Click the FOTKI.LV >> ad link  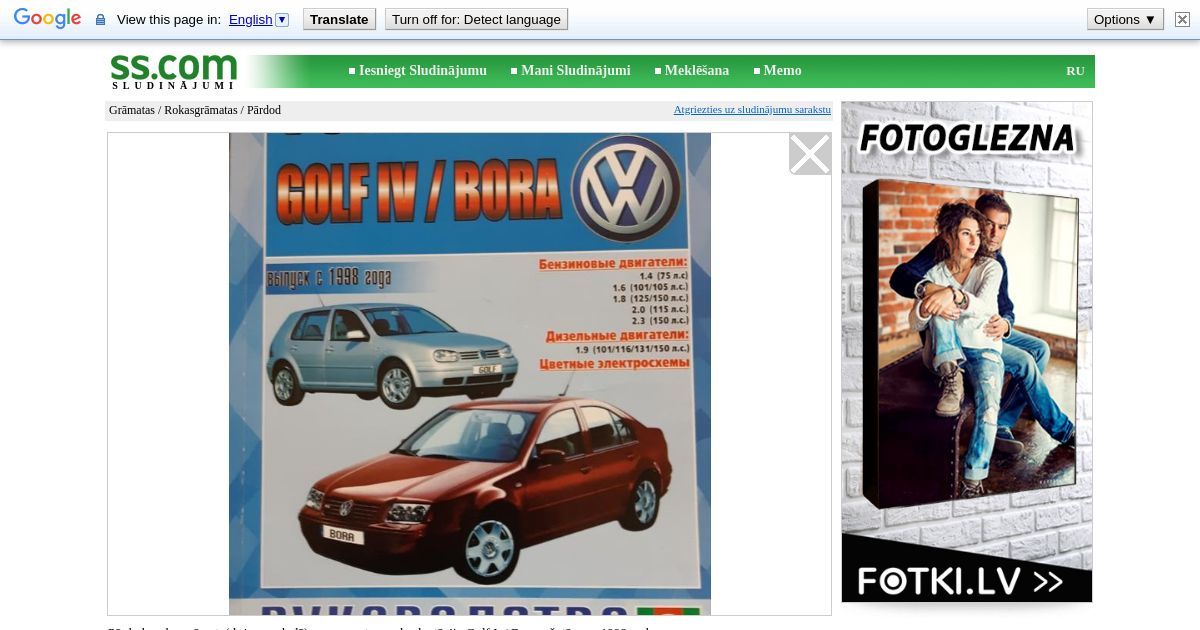[960, 581]
